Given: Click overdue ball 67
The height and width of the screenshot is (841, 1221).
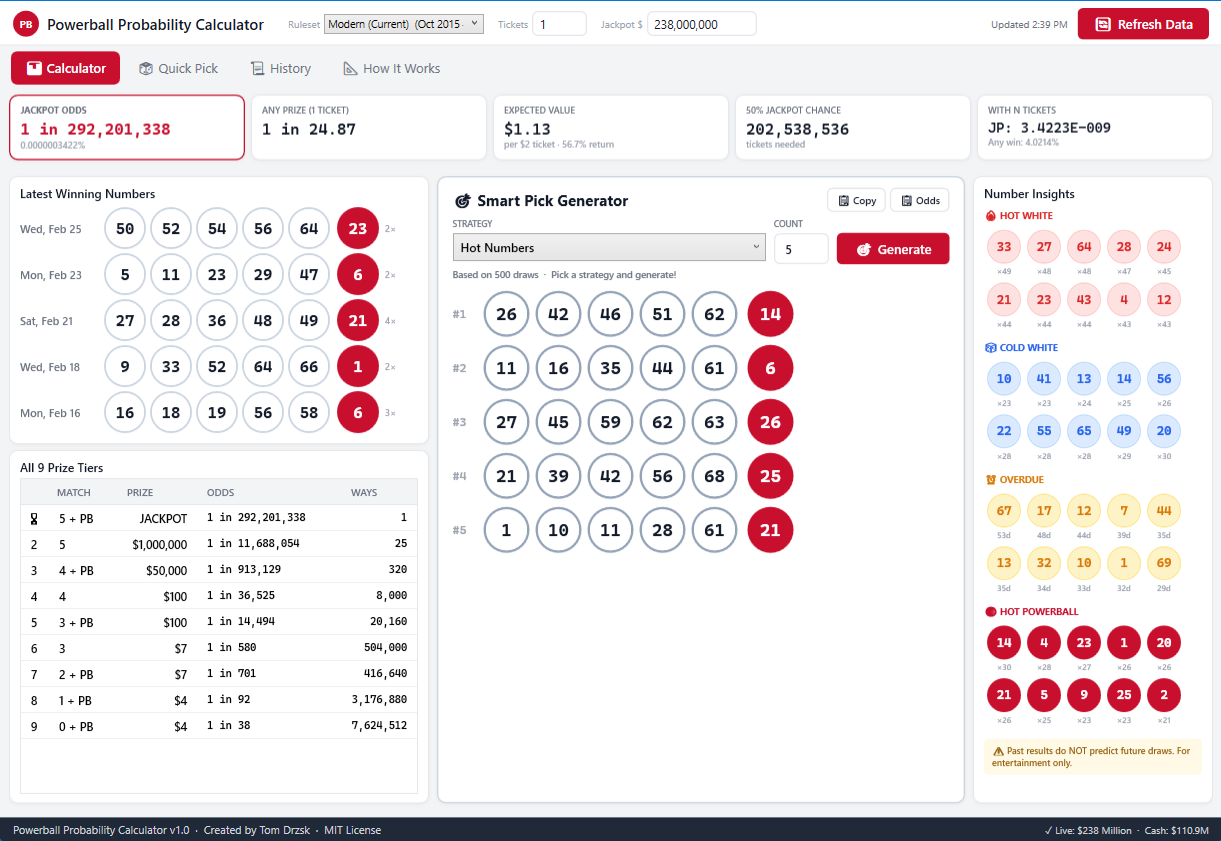Looking at the screenshot, I should pos(1004,511).
